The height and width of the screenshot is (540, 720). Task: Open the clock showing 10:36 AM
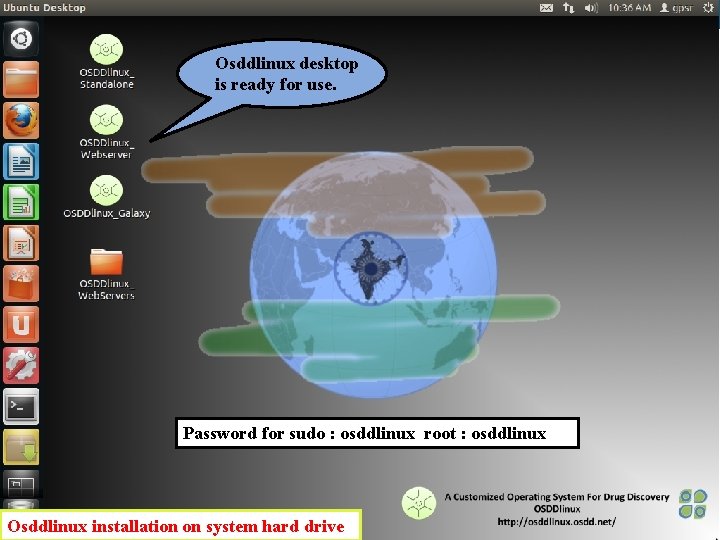[x=629, y=8]
